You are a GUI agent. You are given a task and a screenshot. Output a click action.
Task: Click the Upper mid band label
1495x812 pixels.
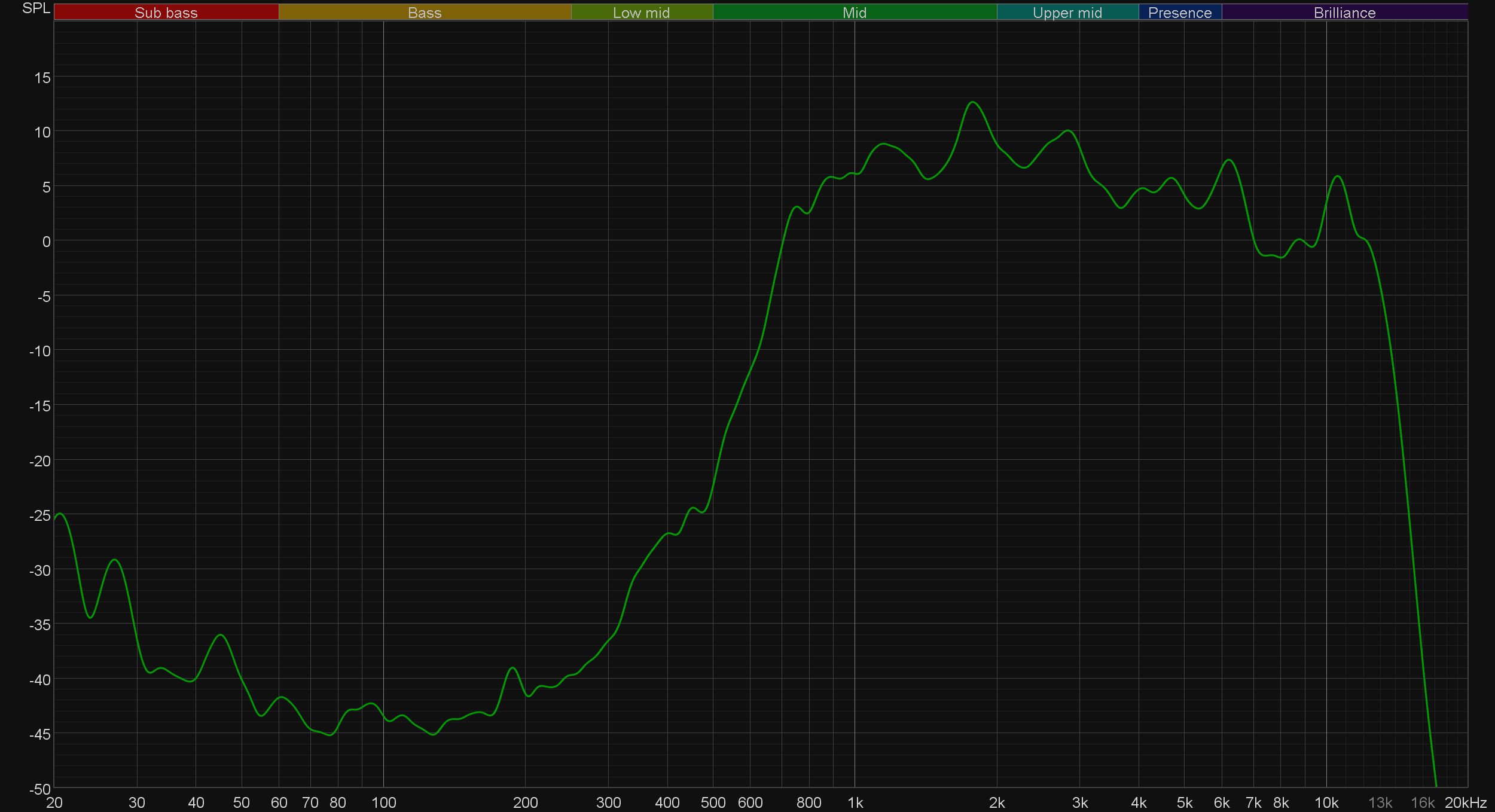click(x=1067, y=13)
